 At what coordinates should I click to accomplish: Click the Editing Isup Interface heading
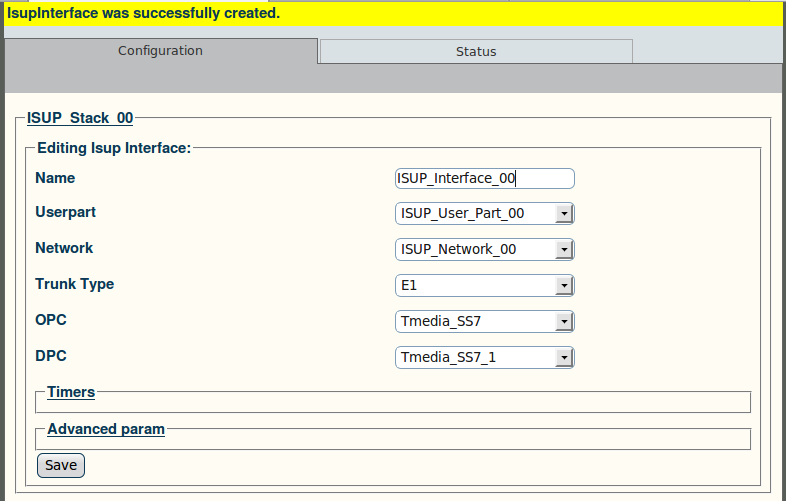(114, 148)
